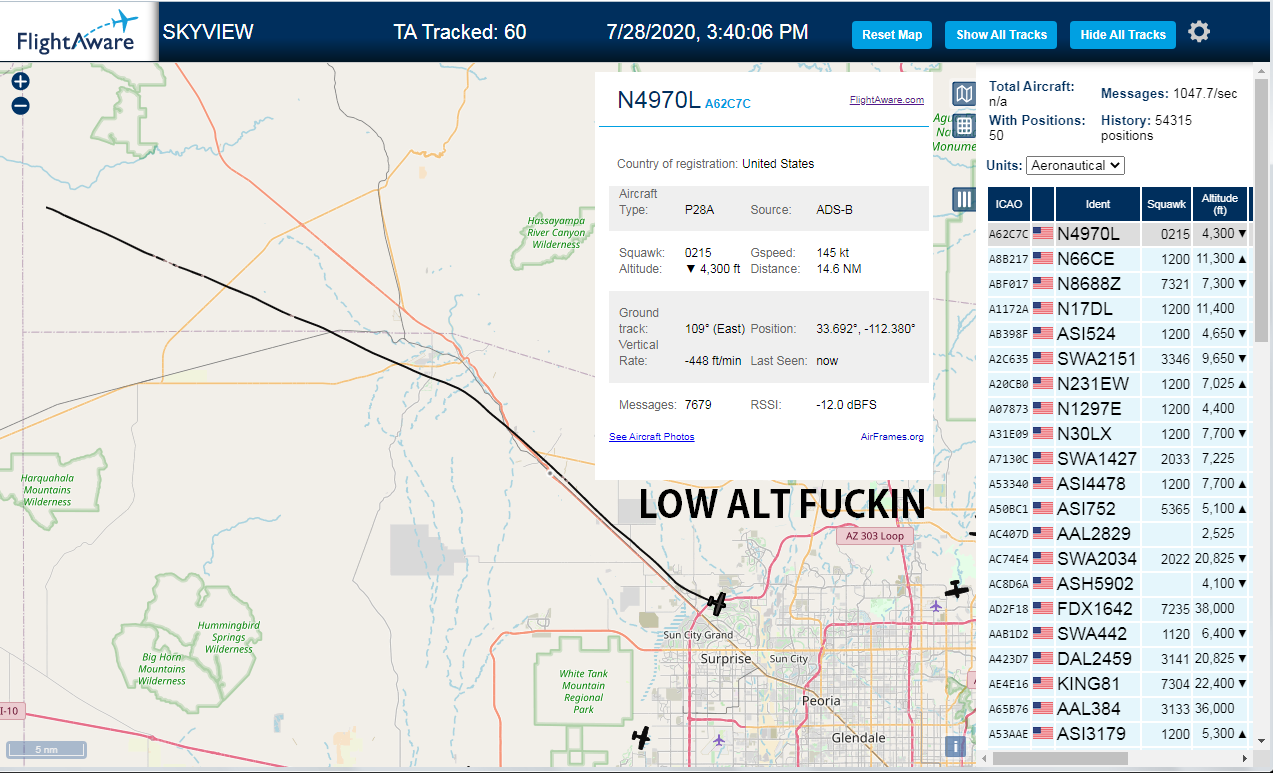The height and width of the screenshot is (773, 1273).
Task: Open See Aircraft Photos link
Action: tap(651, 437)
